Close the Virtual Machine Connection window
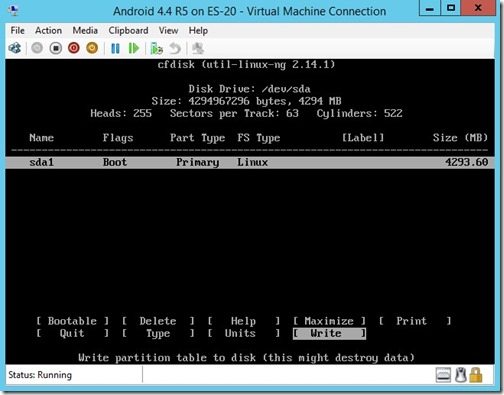504x395 pixels. point(478,8)
